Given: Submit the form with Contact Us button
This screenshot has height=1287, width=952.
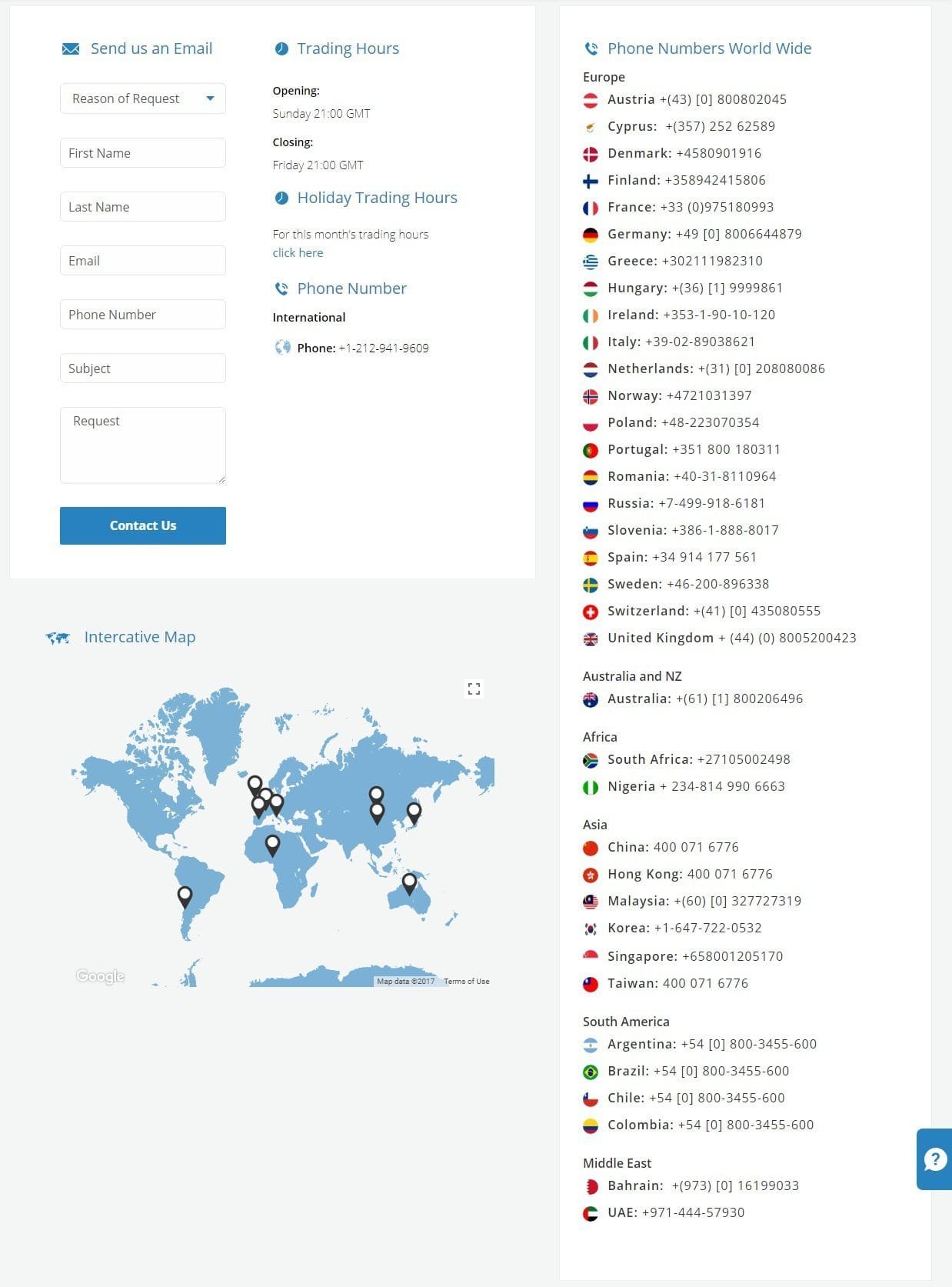Looking at the screenshot, I should point(143,525).
